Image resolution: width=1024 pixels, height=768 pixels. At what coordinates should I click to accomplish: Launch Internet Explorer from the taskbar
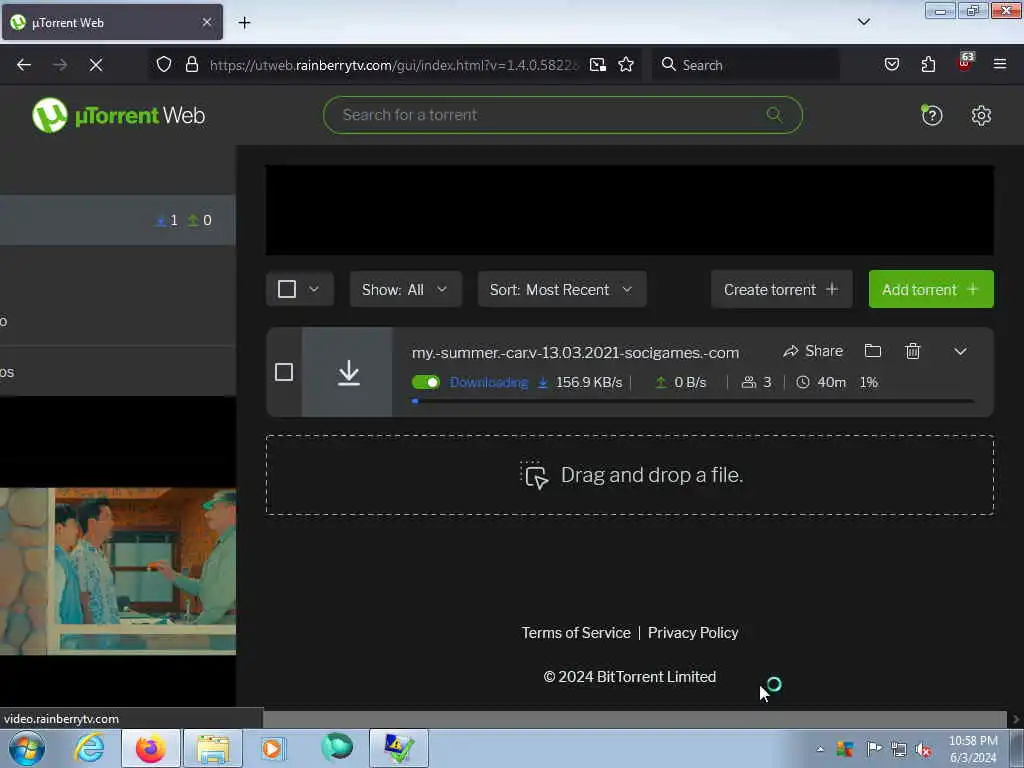tap(89, 748)
